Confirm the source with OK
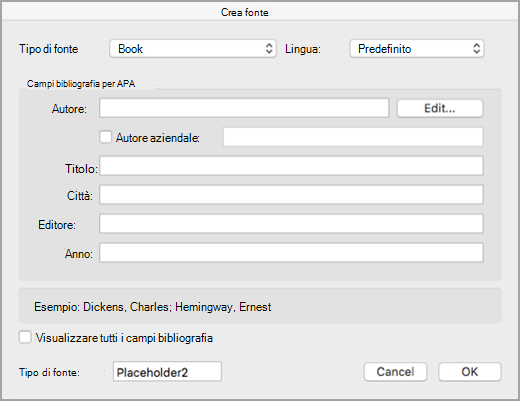Viewport: 520px width, 401px height. point(470,372)
